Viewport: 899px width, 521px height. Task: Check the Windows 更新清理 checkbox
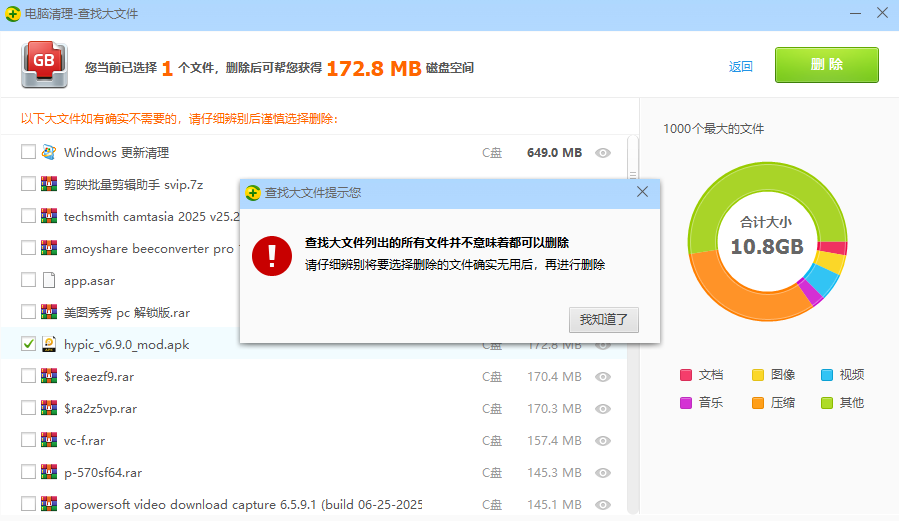pyautogui.click(x=28, y=152)
